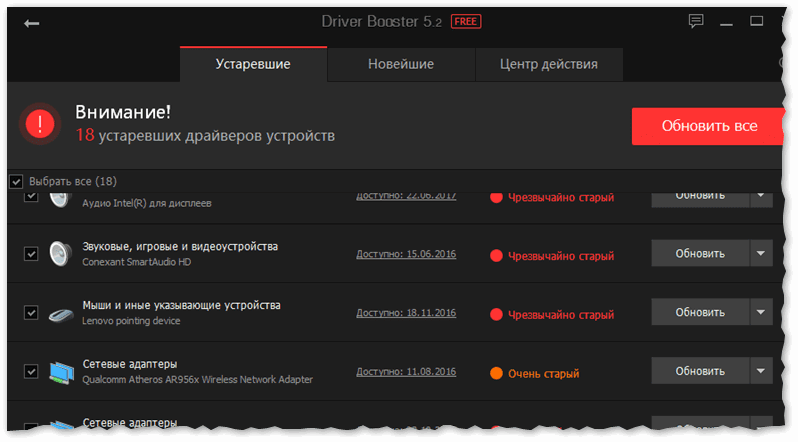Update the Lenovo pointing device driver
This screenshot has width=798, height=442.
[700, 312]
